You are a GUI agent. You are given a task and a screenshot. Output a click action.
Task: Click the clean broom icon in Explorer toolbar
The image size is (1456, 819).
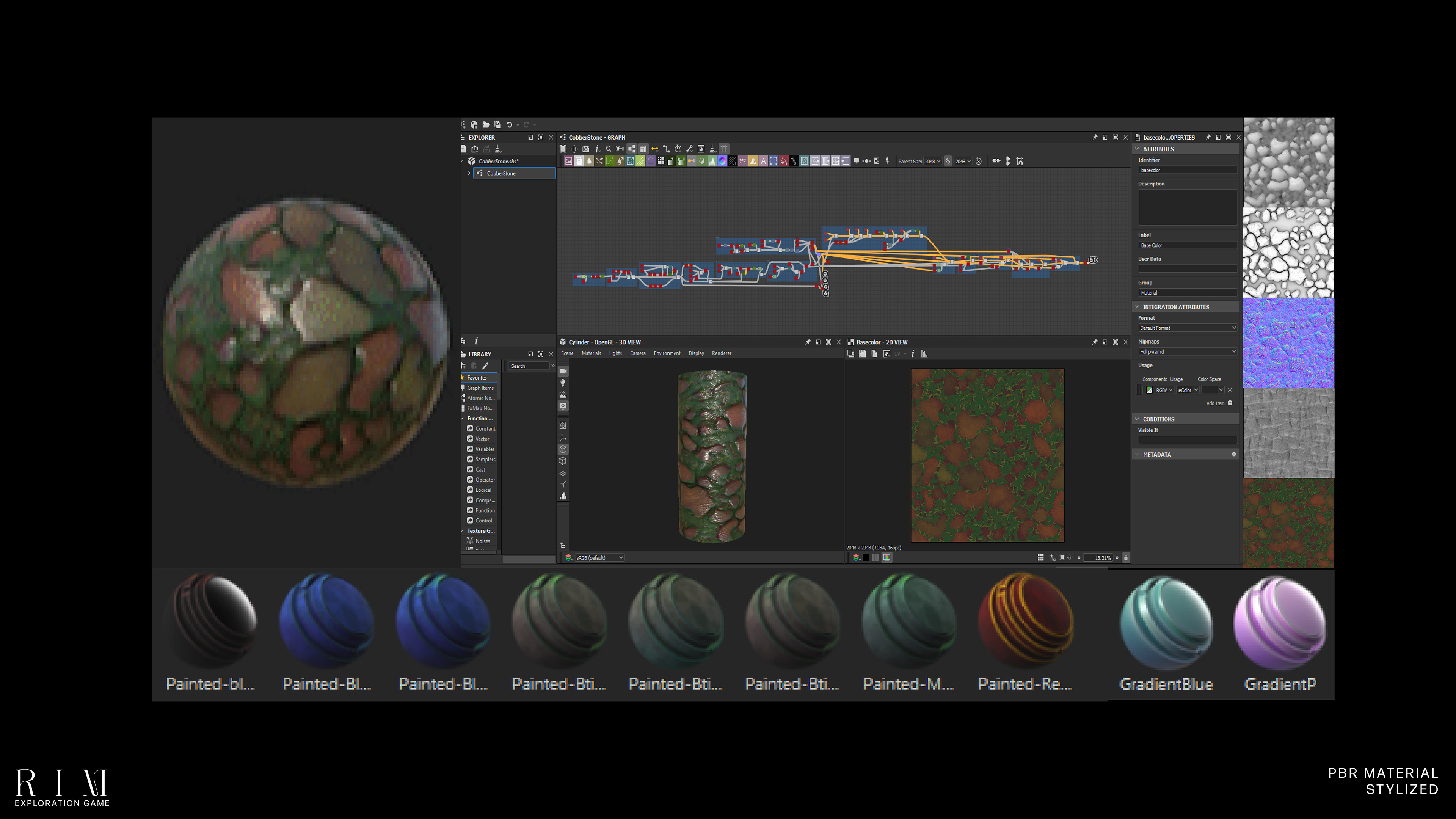point(498,149)
